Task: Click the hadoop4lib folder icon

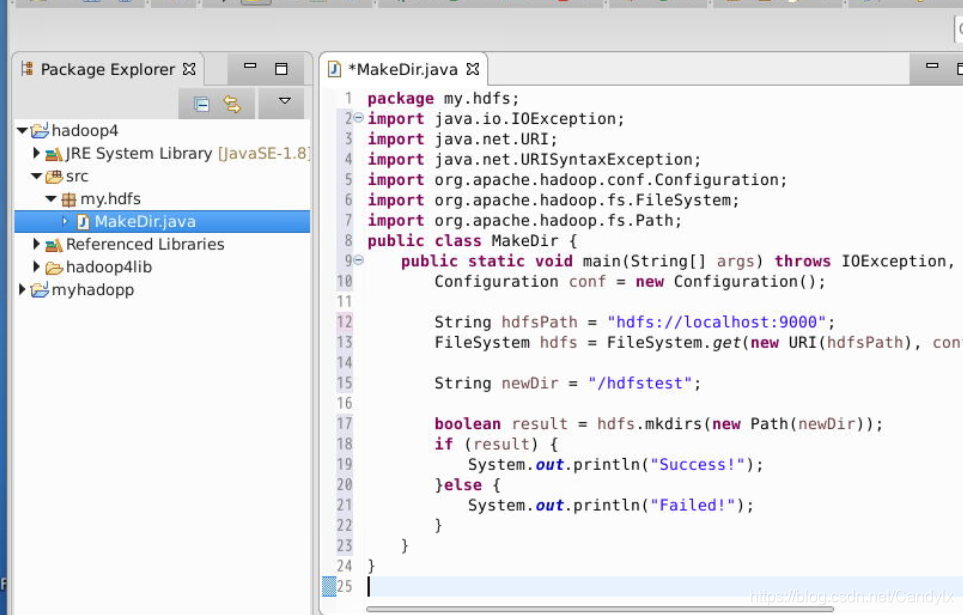Action: coord(54,268)
